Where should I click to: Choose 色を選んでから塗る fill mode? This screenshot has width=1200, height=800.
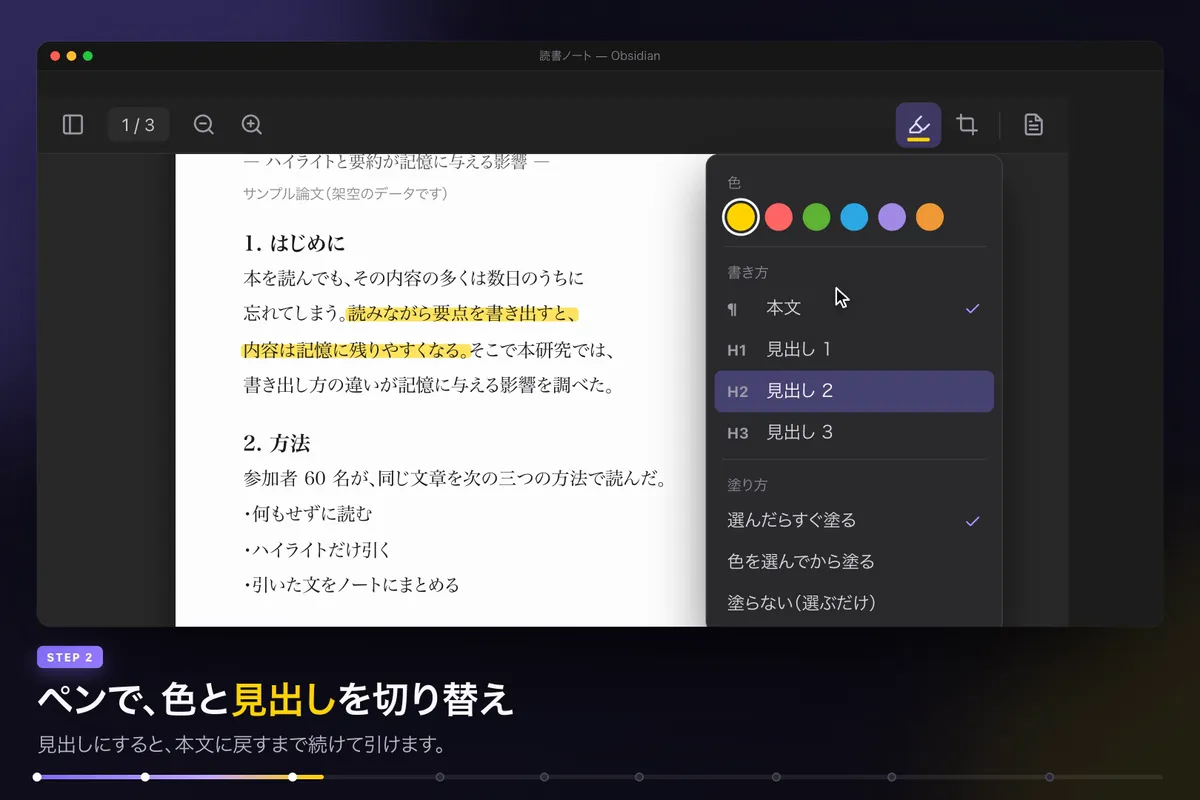point(854,562)
